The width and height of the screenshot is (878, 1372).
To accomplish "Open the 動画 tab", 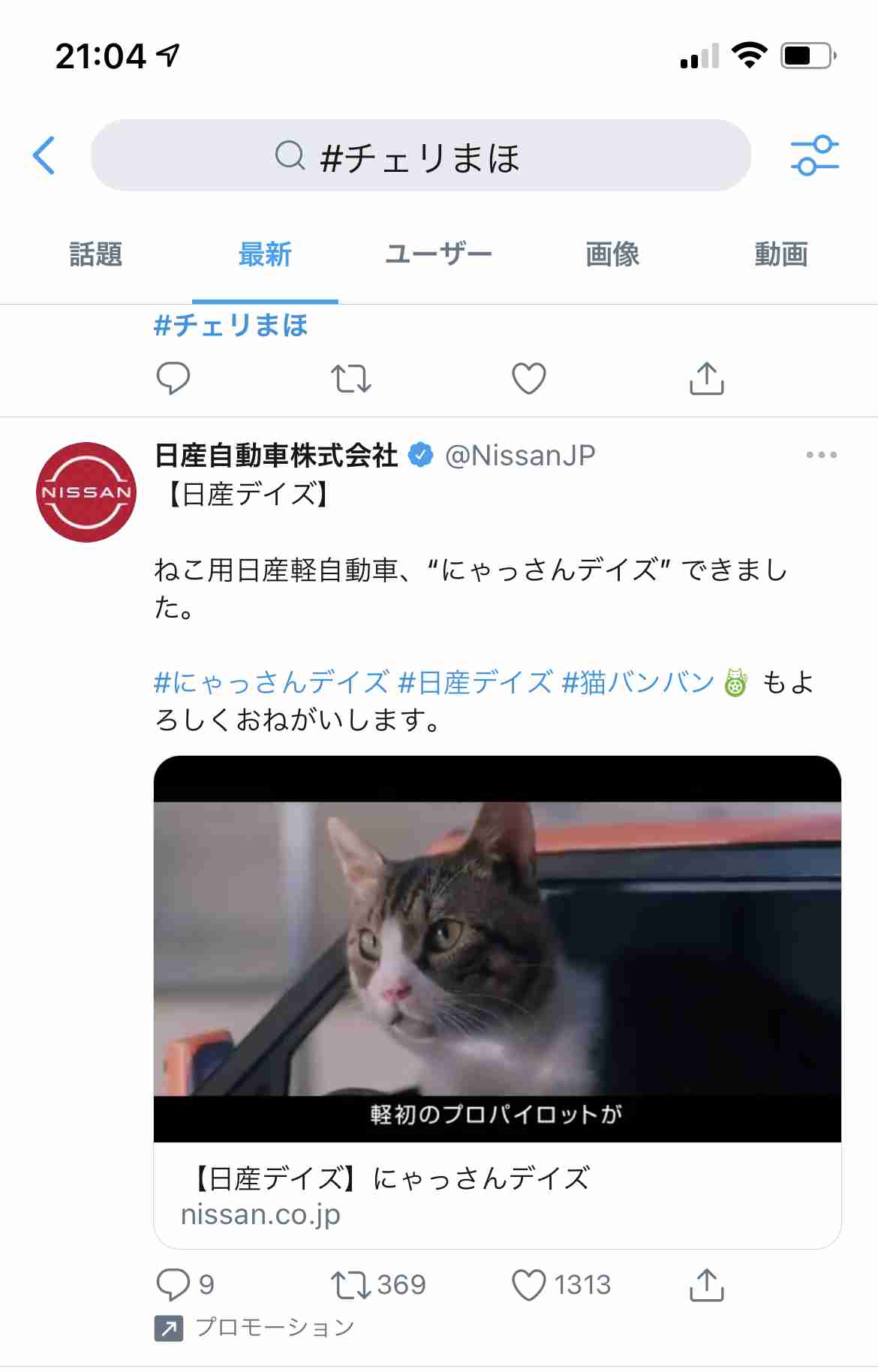I will click(x=781, y=254).
